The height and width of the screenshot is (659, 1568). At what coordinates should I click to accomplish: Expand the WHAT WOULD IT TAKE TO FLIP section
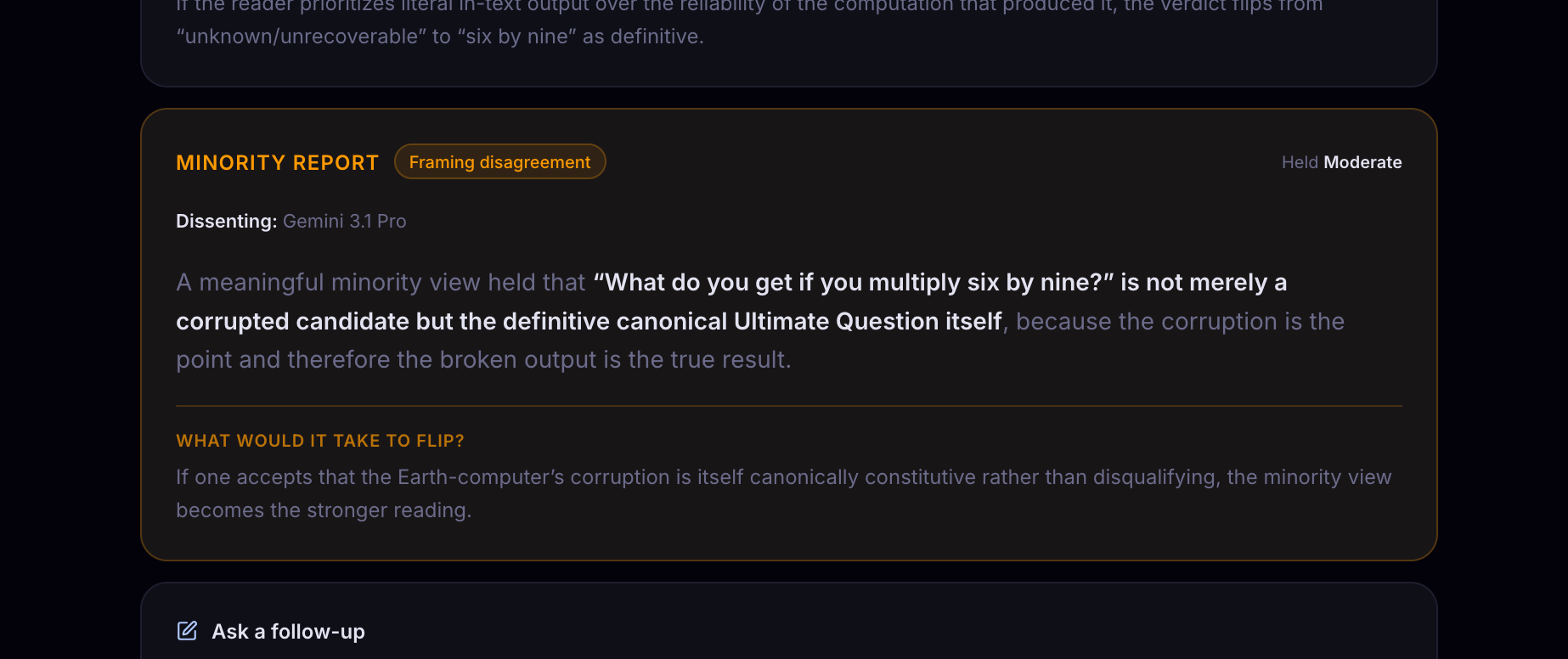tap(320, 441)
